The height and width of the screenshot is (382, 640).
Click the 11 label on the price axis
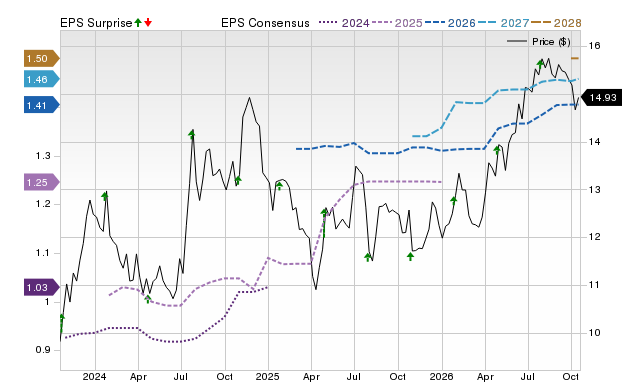tap(595, 285)
